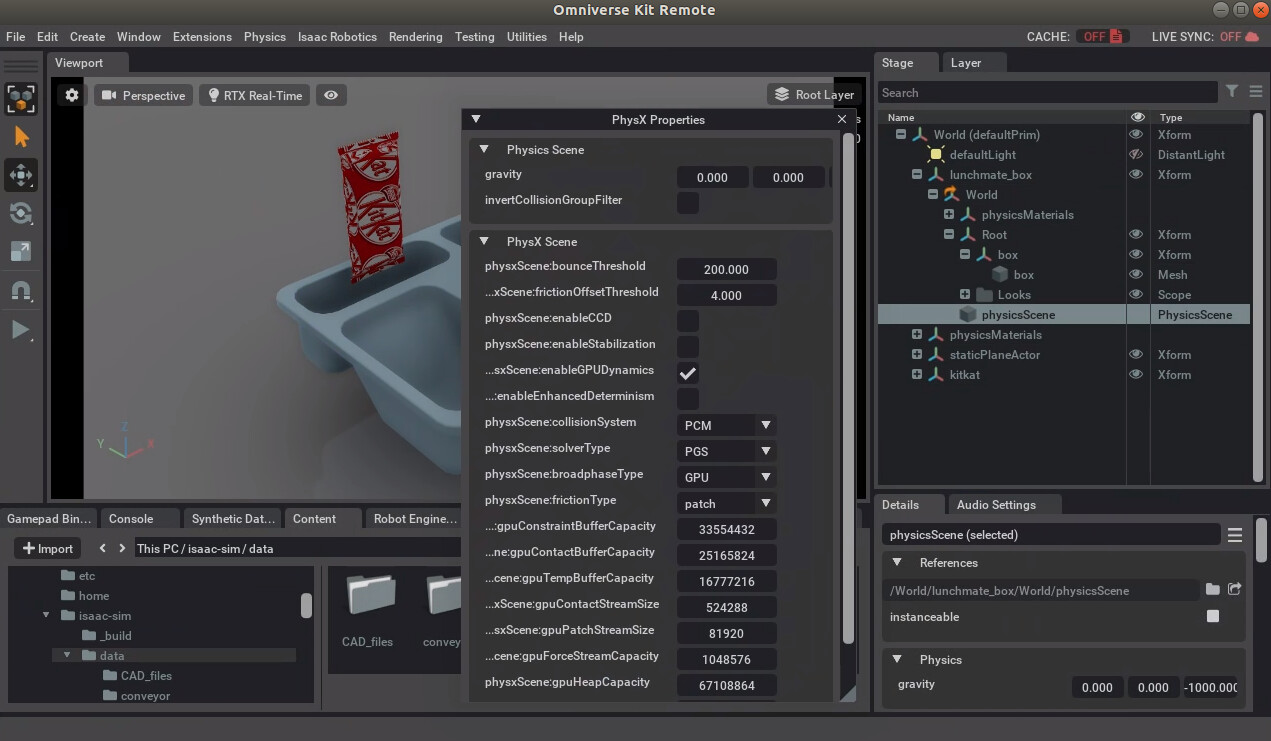Click the Import button in the Content panel

[45, 548]
